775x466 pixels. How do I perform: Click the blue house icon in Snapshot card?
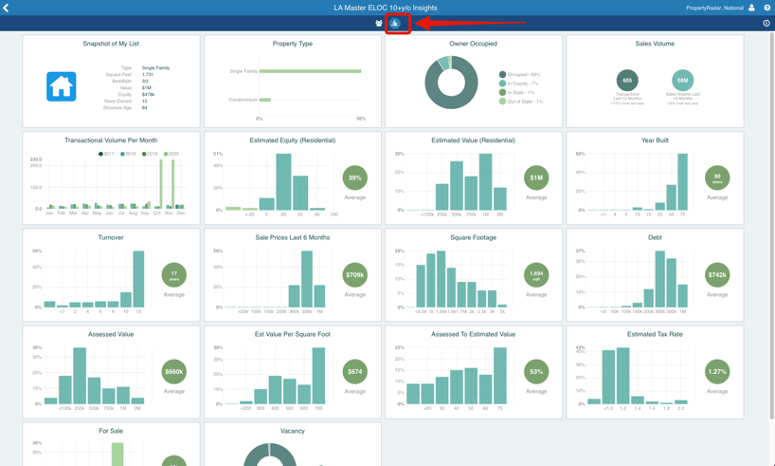point(61,86)
